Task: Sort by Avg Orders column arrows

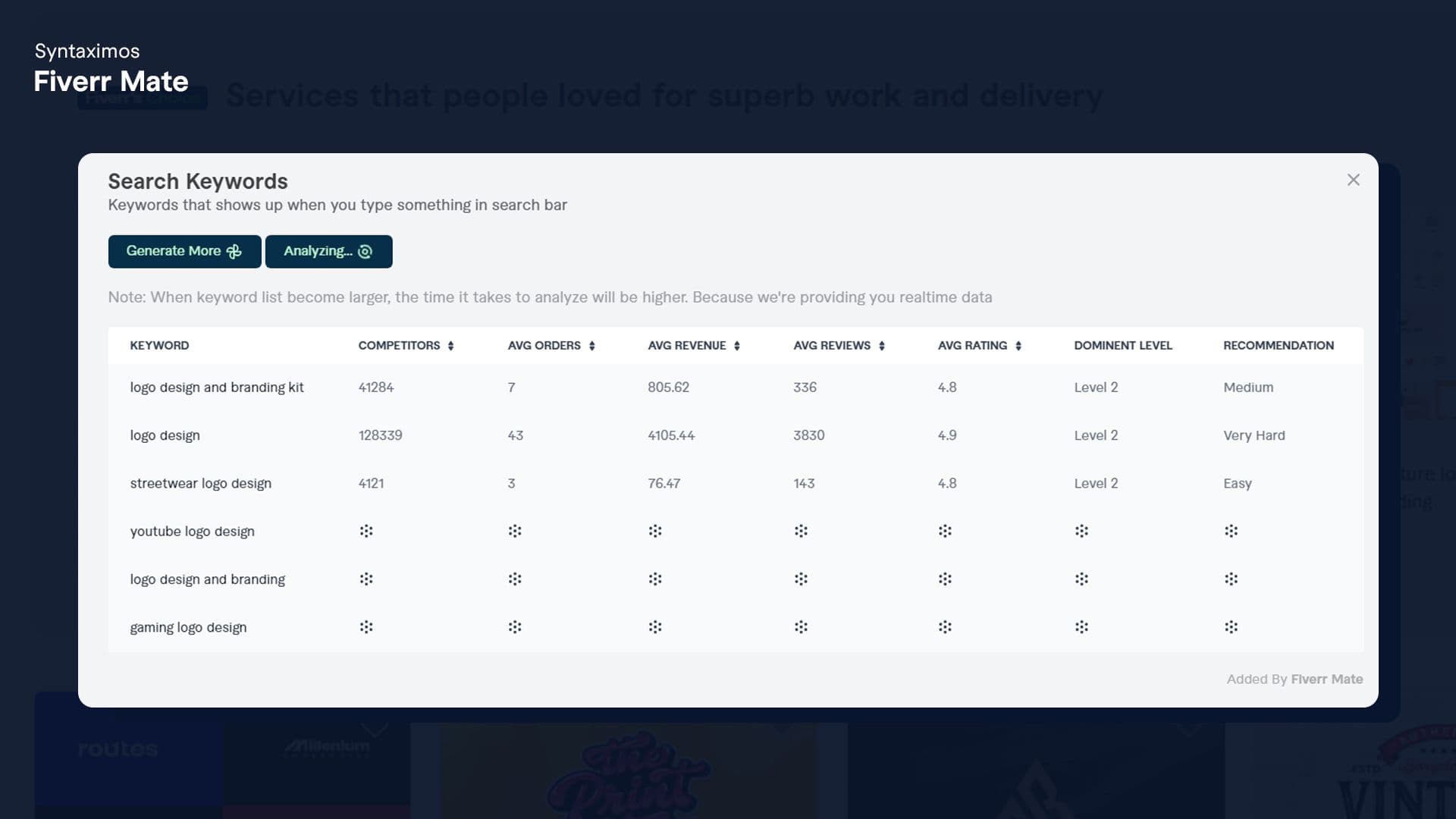Action: [591, 346]
